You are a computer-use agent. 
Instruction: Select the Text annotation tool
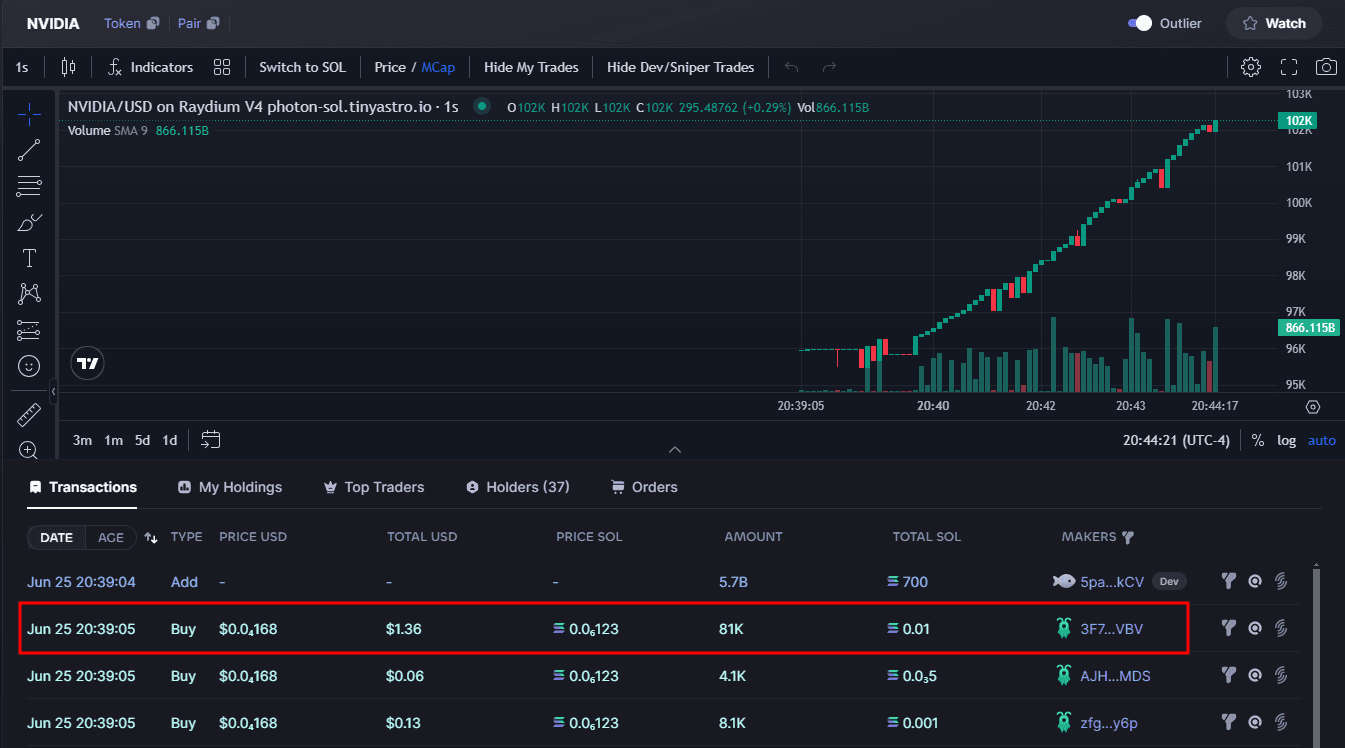tap(29, 258)
